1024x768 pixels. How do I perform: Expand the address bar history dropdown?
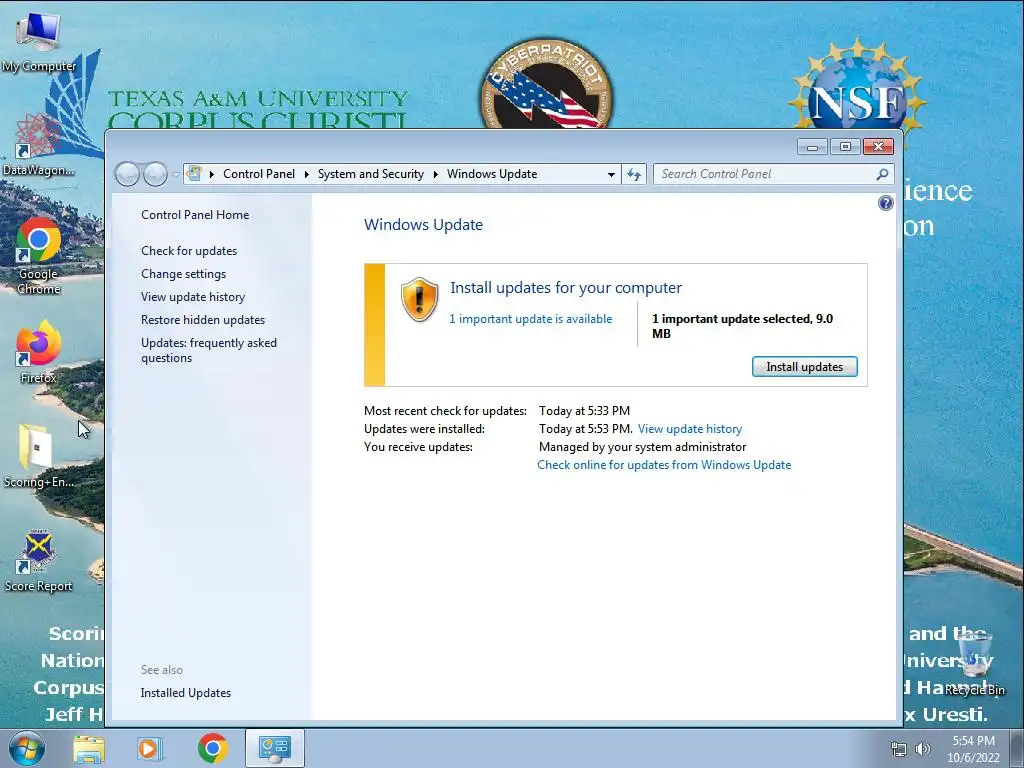pos(611,174)
